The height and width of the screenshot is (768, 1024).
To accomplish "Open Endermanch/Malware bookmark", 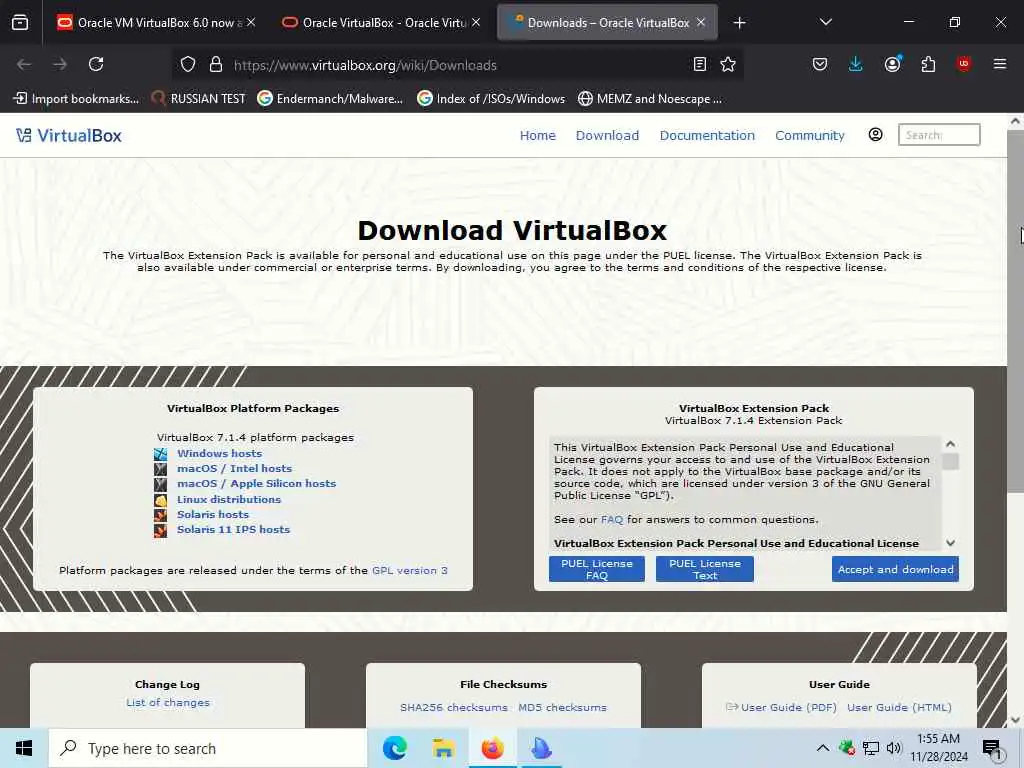I will pyautogui.click(x=330, y=99).
